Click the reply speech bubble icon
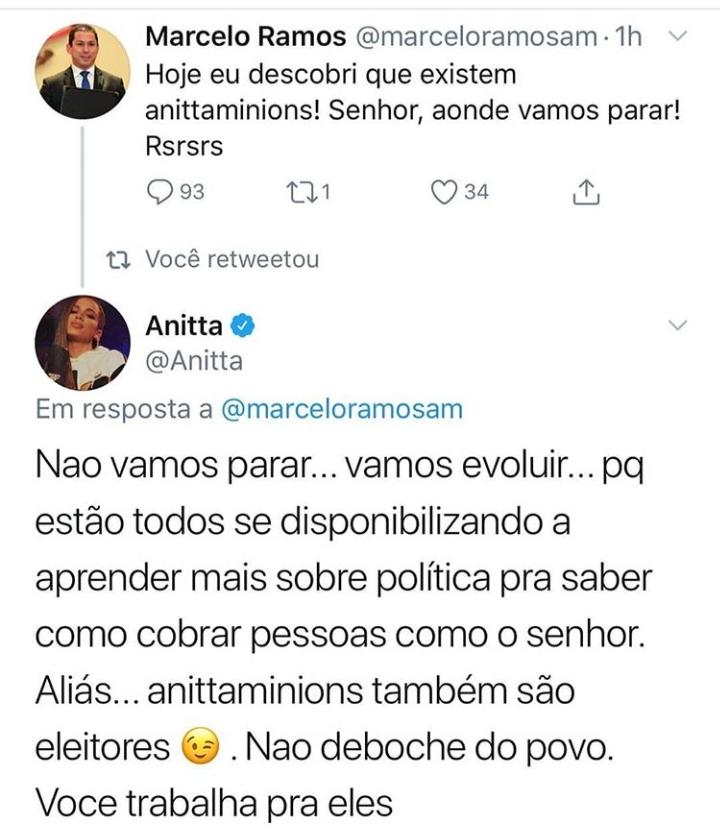This screenshot has width=720, height=840. (160, 192)
